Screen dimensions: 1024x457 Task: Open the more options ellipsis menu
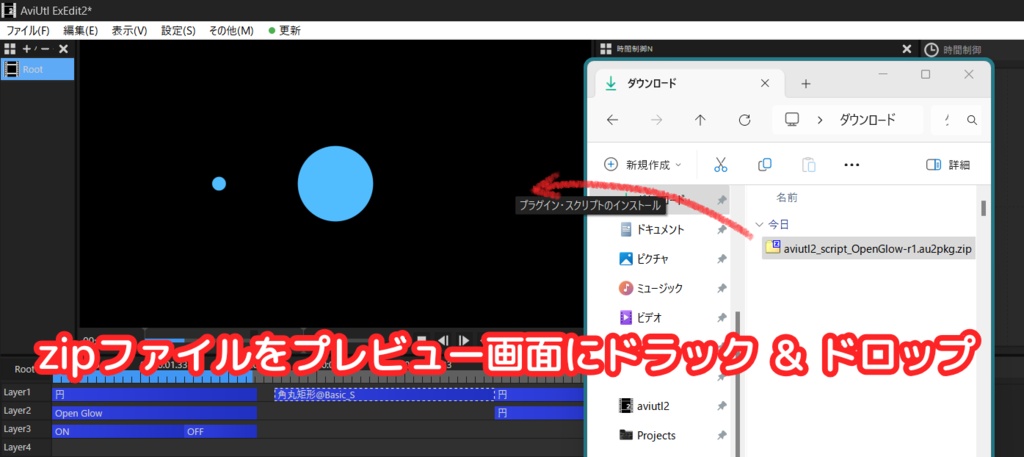(852, 165)
